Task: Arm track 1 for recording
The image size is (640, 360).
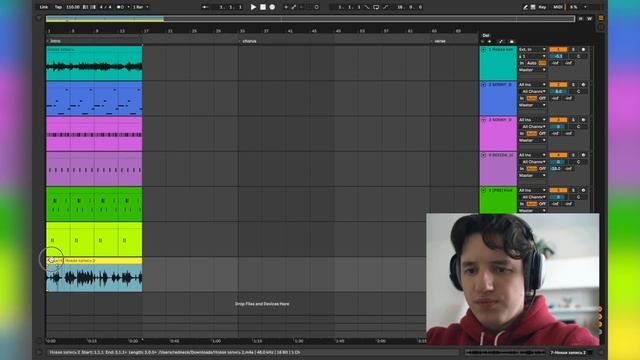Action: (583, 49)
